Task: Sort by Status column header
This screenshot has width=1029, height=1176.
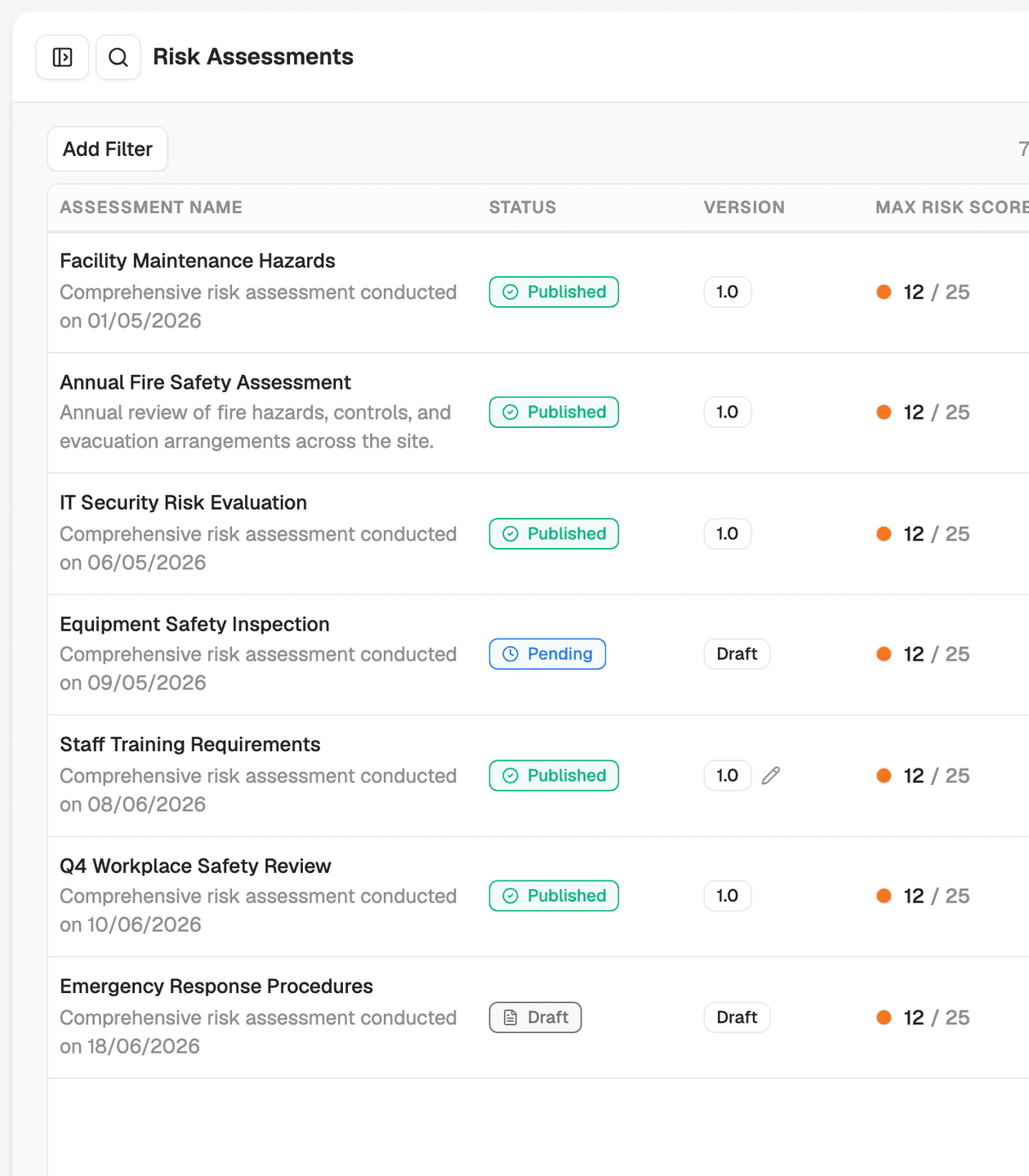Action: (x=523, y=207)
